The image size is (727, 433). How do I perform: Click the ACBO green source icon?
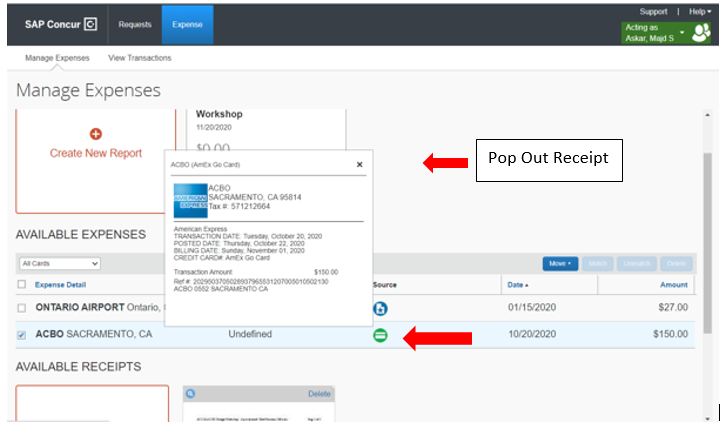point(380,335)
